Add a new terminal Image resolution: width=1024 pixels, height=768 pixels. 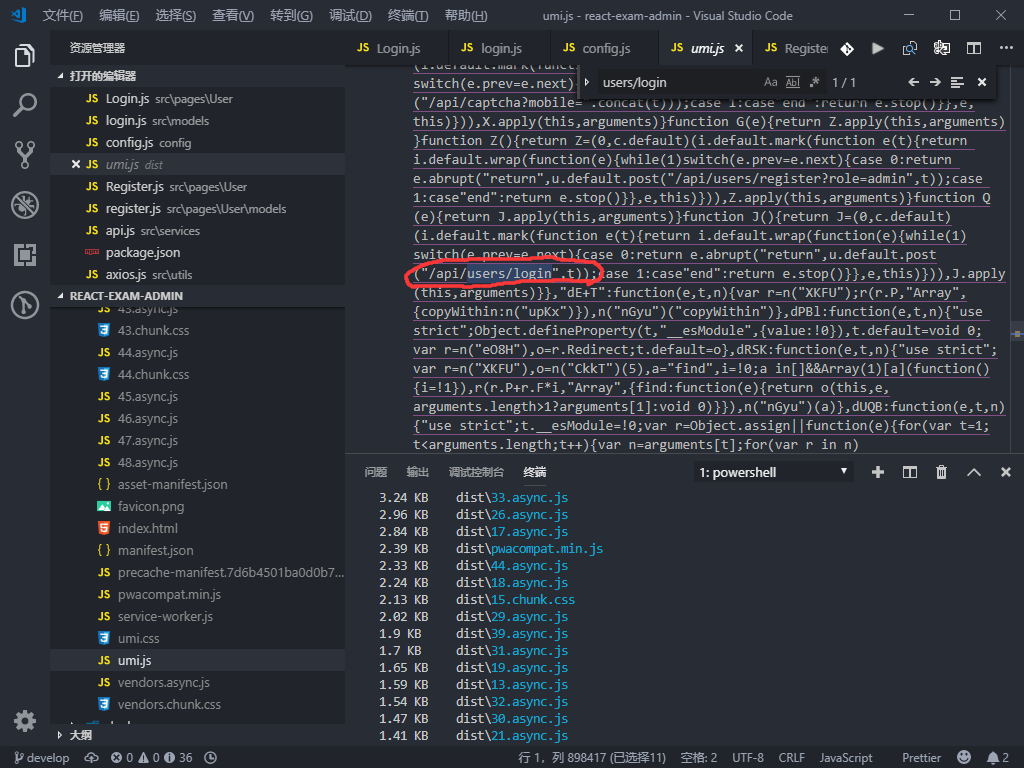point(878,472)
